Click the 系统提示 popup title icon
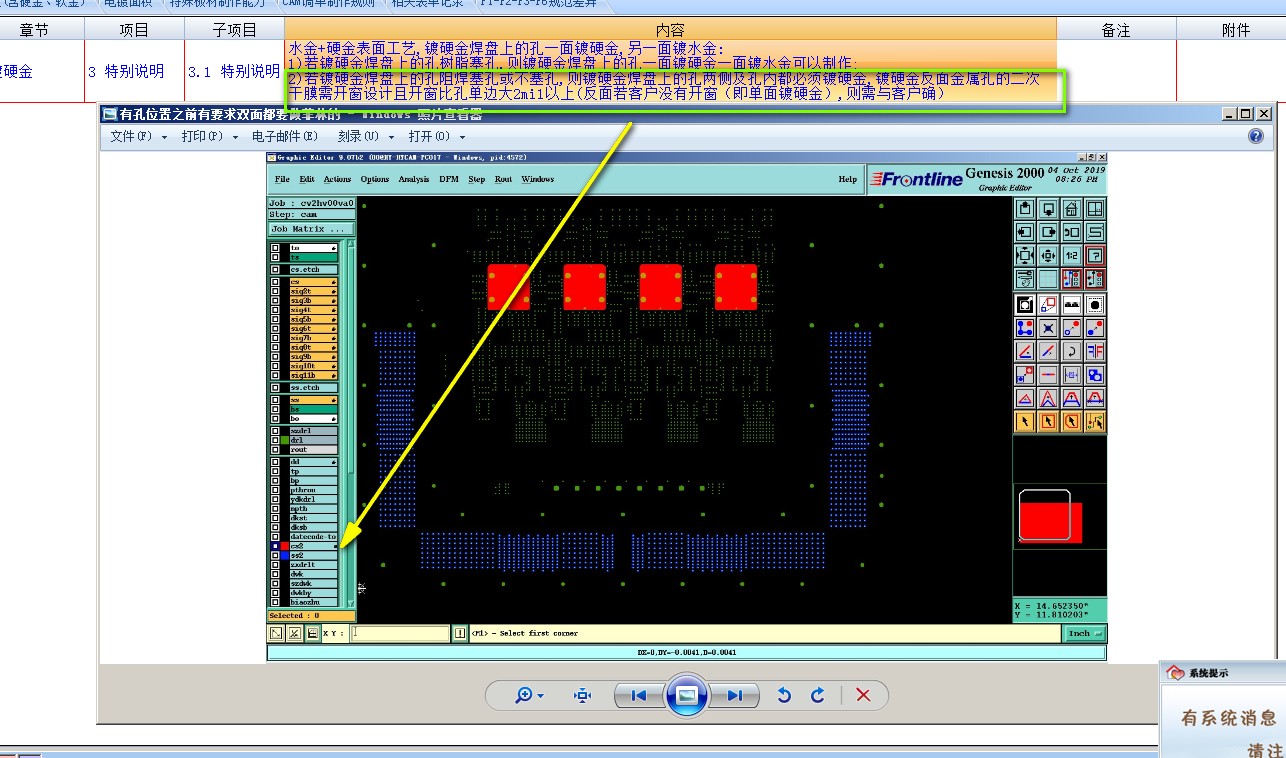 (x=1176, y=673)
